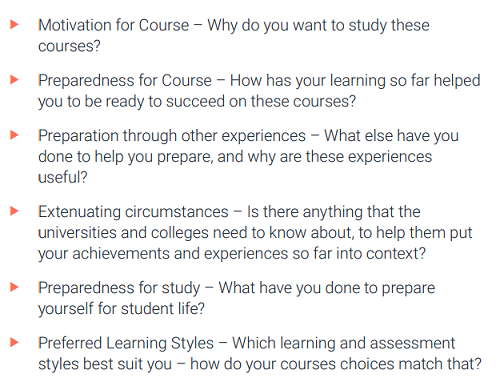Click the orange bullet beside Motivation for Course
The height and width of the screenshot is (382, 504).
pos(14,24)
